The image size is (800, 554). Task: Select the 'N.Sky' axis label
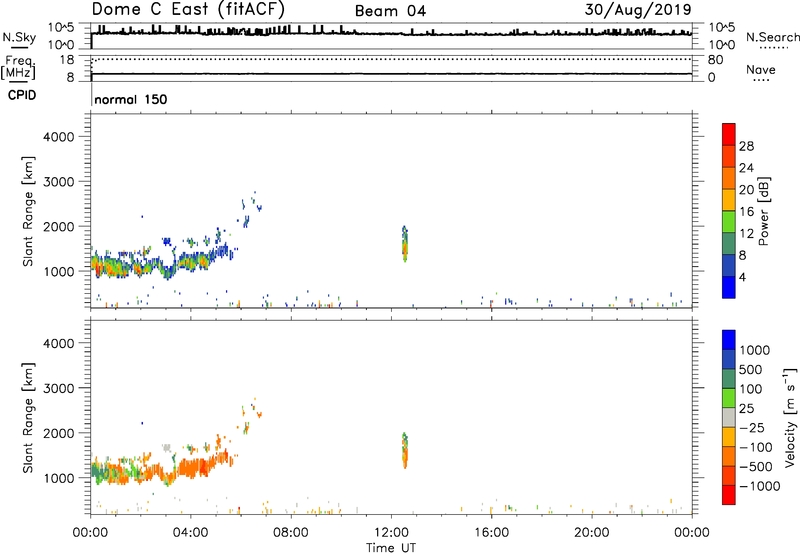pos(19,37)
